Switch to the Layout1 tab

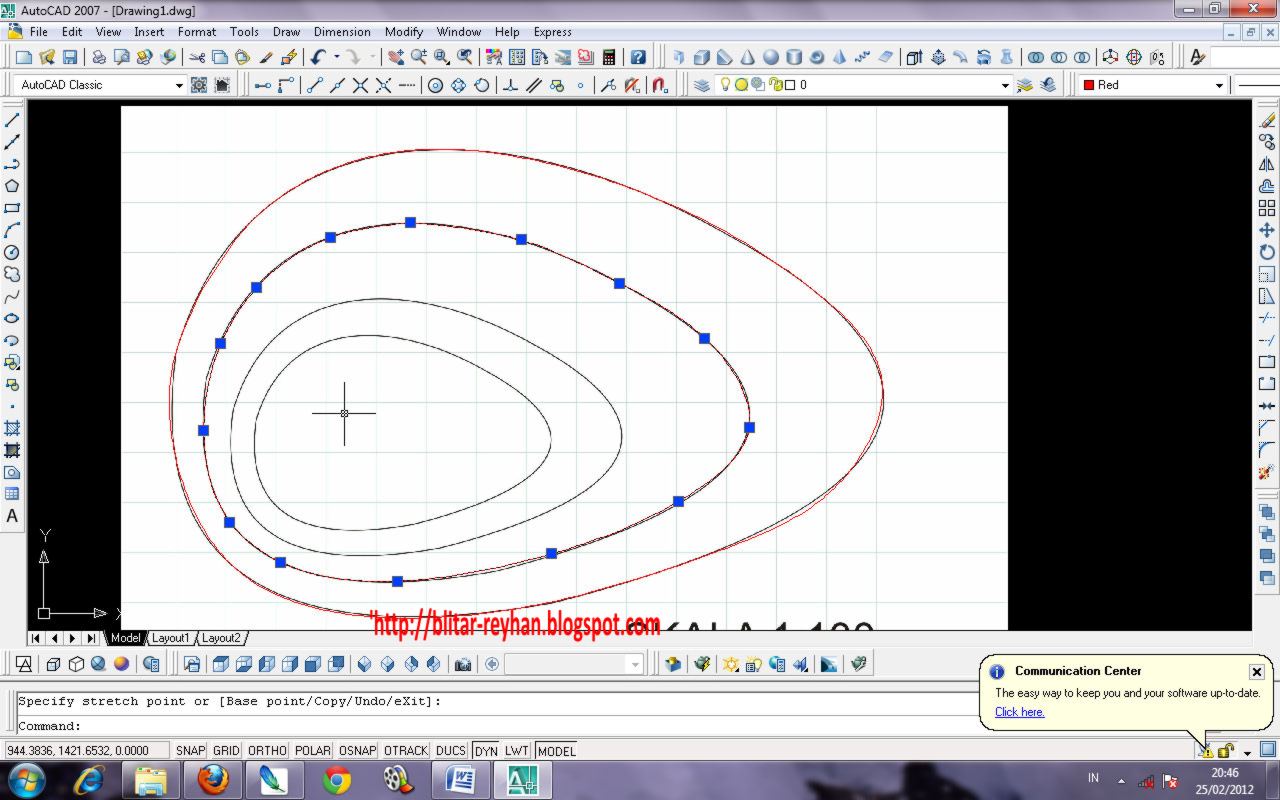point(170,638)
